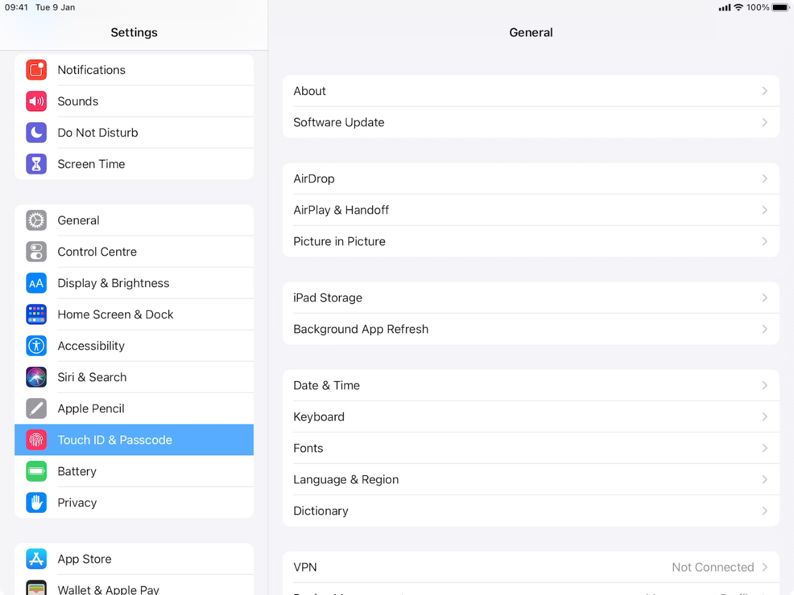This screenshot has height=595, width=794.
Task: Tap the App Store label
Action: click(x=85, y=560)
